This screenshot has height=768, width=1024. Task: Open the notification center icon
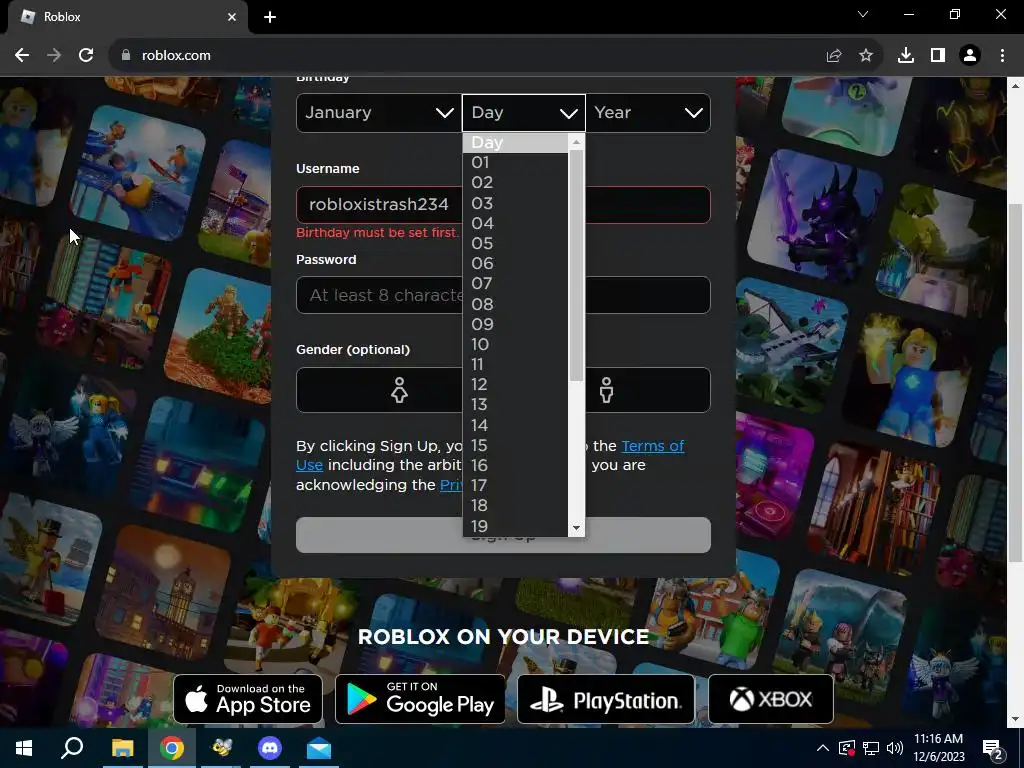click(x=993, y=750)
